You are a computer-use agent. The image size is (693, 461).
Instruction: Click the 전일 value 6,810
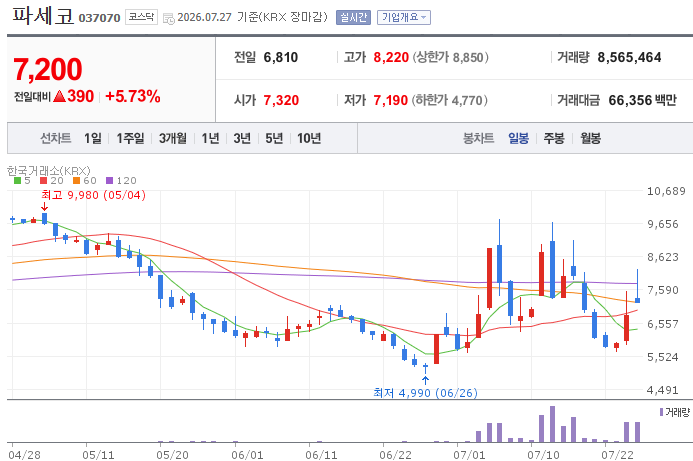pyautogui.click(x=281, y=57)
